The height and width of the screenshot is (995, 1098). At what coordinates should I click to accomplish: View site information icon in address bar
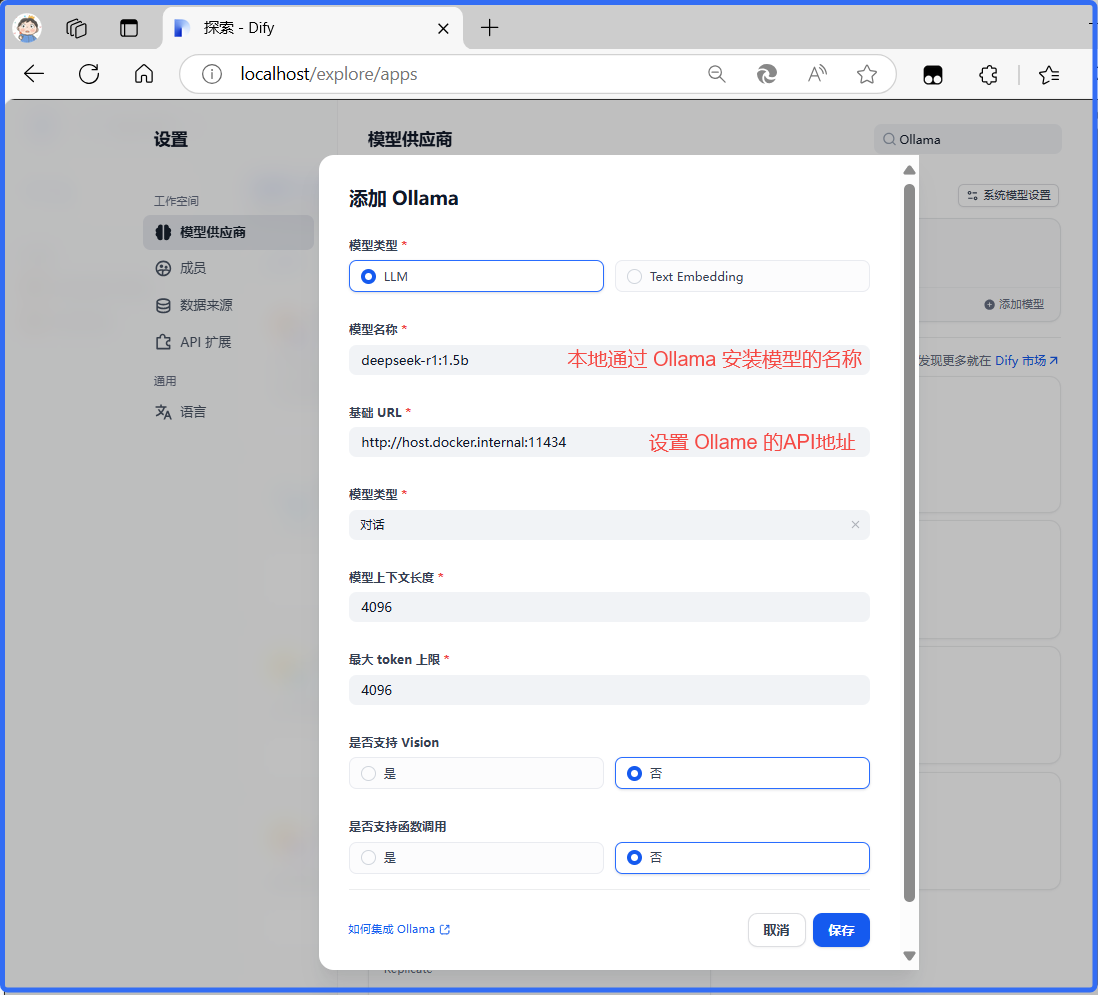pos(211,74)
